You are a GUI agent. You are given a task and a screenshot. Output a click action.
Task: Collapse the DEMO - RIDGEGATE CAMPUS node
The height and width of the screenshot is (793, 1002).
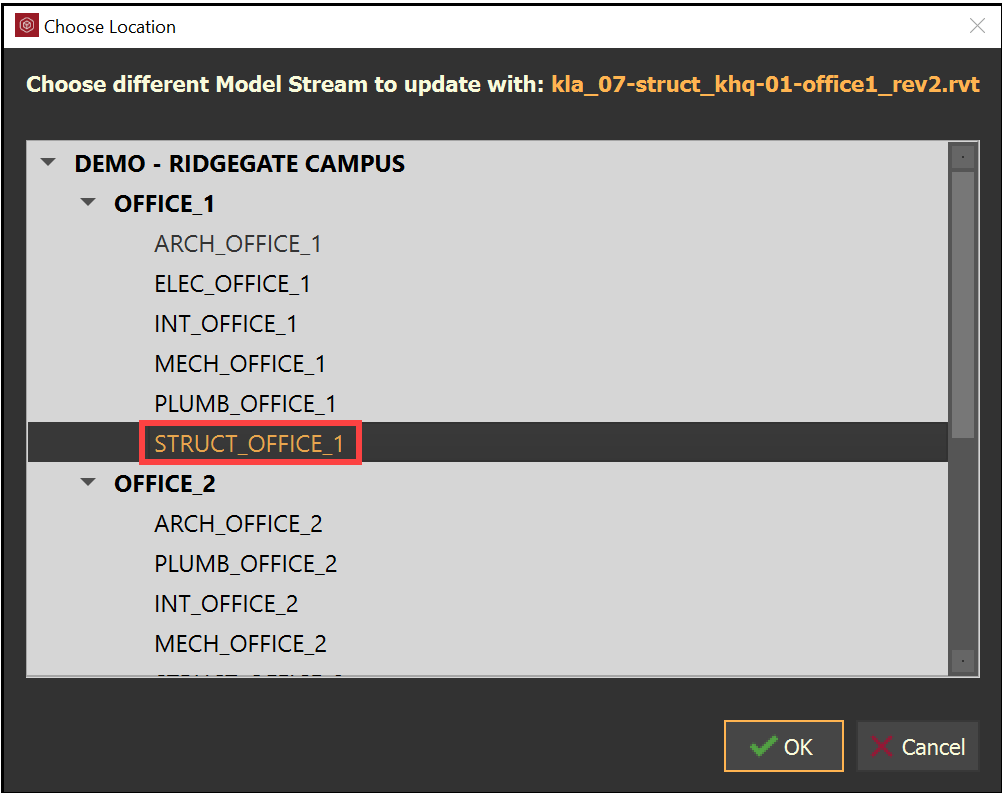48,163
